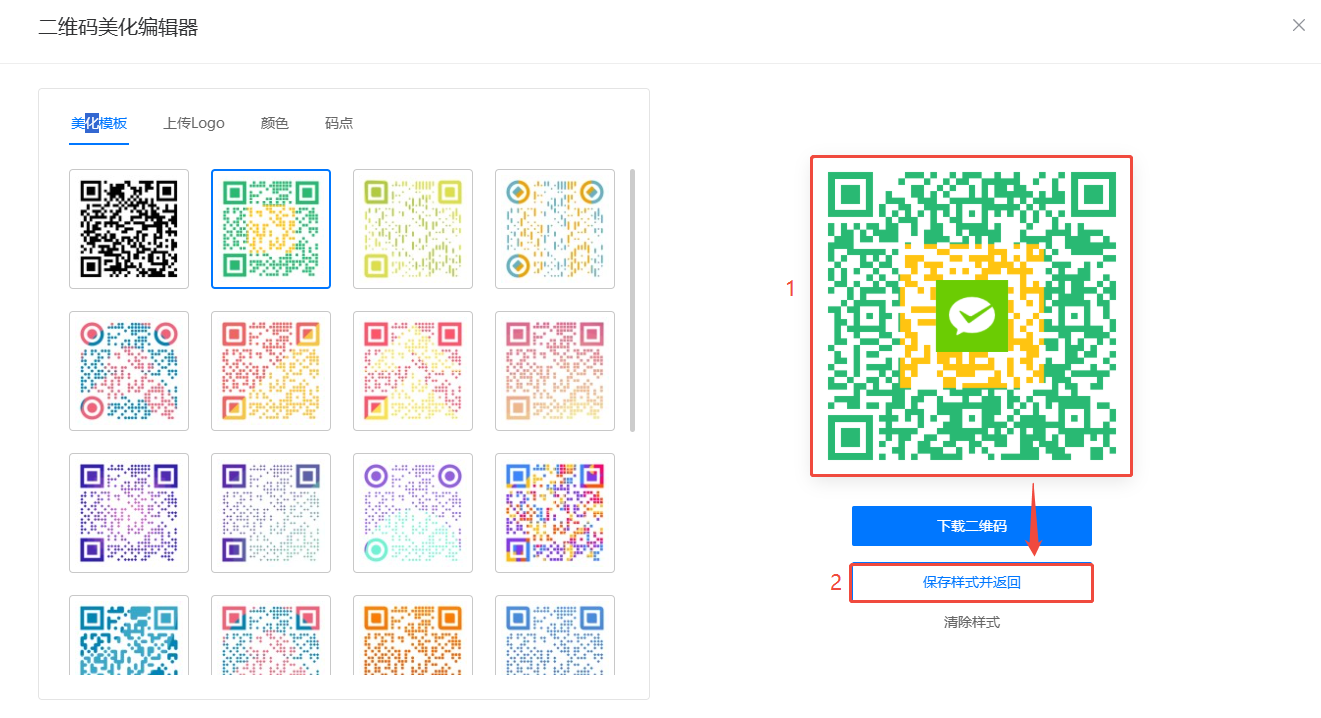Select the plain black QR code template
Screen dimensions: 1321x718
click(x=129, y=229)
